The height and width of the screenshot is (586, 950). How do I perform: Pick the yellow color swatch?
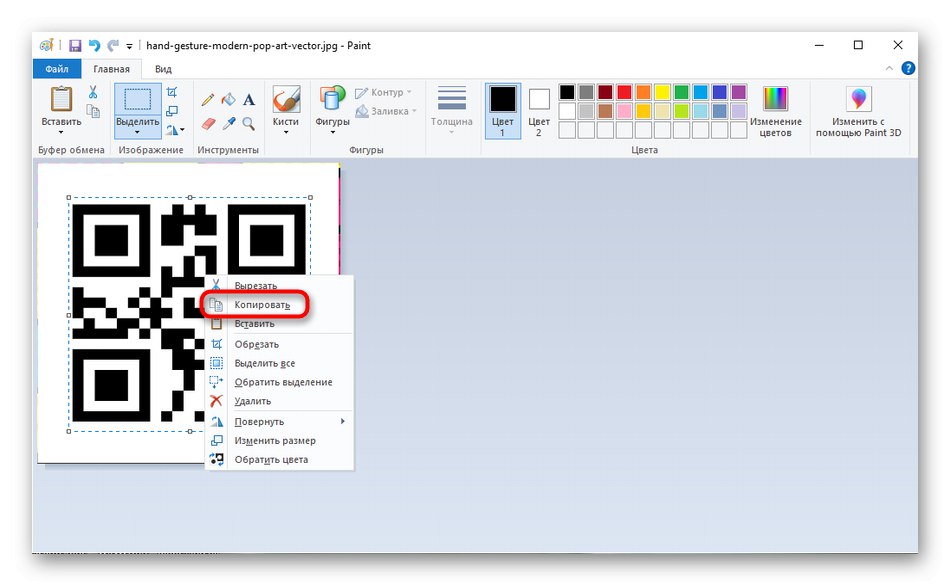point(662,92)
